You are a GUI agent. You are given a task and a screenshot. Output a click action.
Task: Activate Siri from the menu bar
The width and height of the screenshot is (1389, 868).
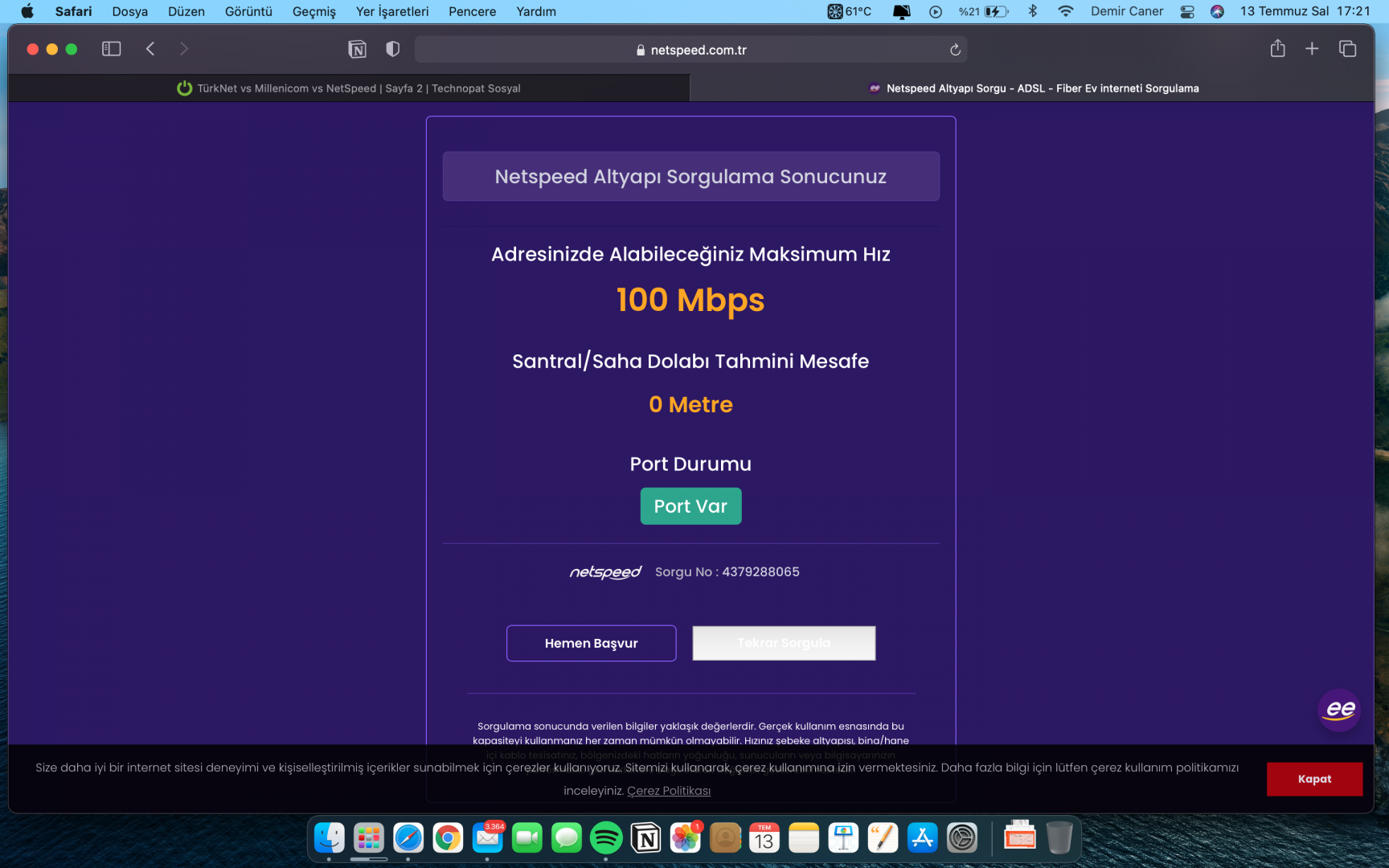1218,11
